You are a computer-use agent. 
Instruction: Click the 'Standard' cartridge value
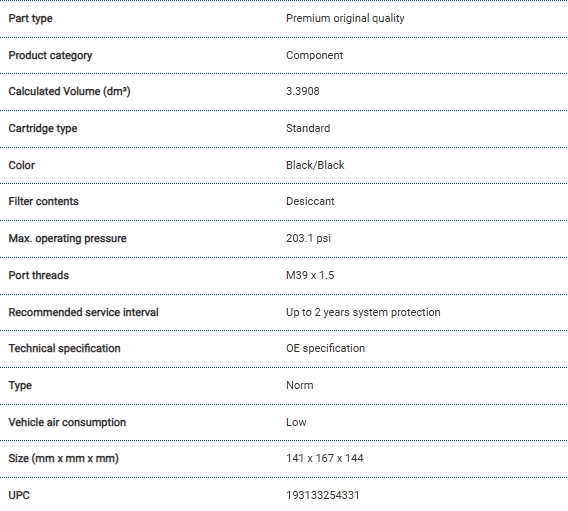[x=308, y=128]
